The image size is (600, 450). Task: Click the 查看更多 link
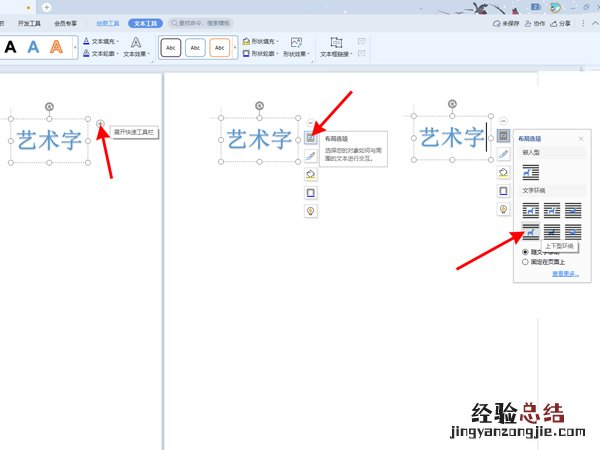pos(565,273)
